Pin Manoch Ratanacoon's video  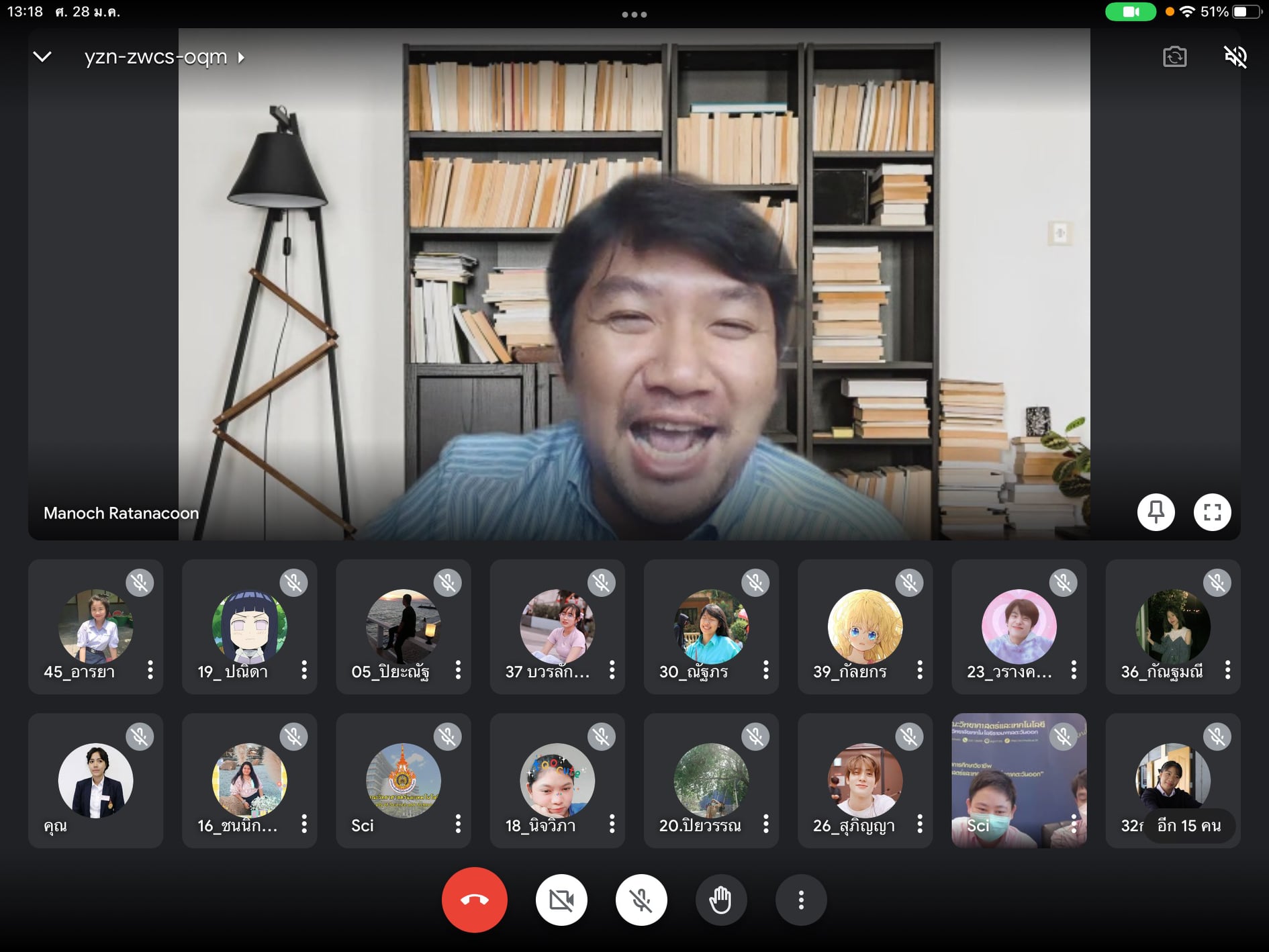pos(1156,512)
